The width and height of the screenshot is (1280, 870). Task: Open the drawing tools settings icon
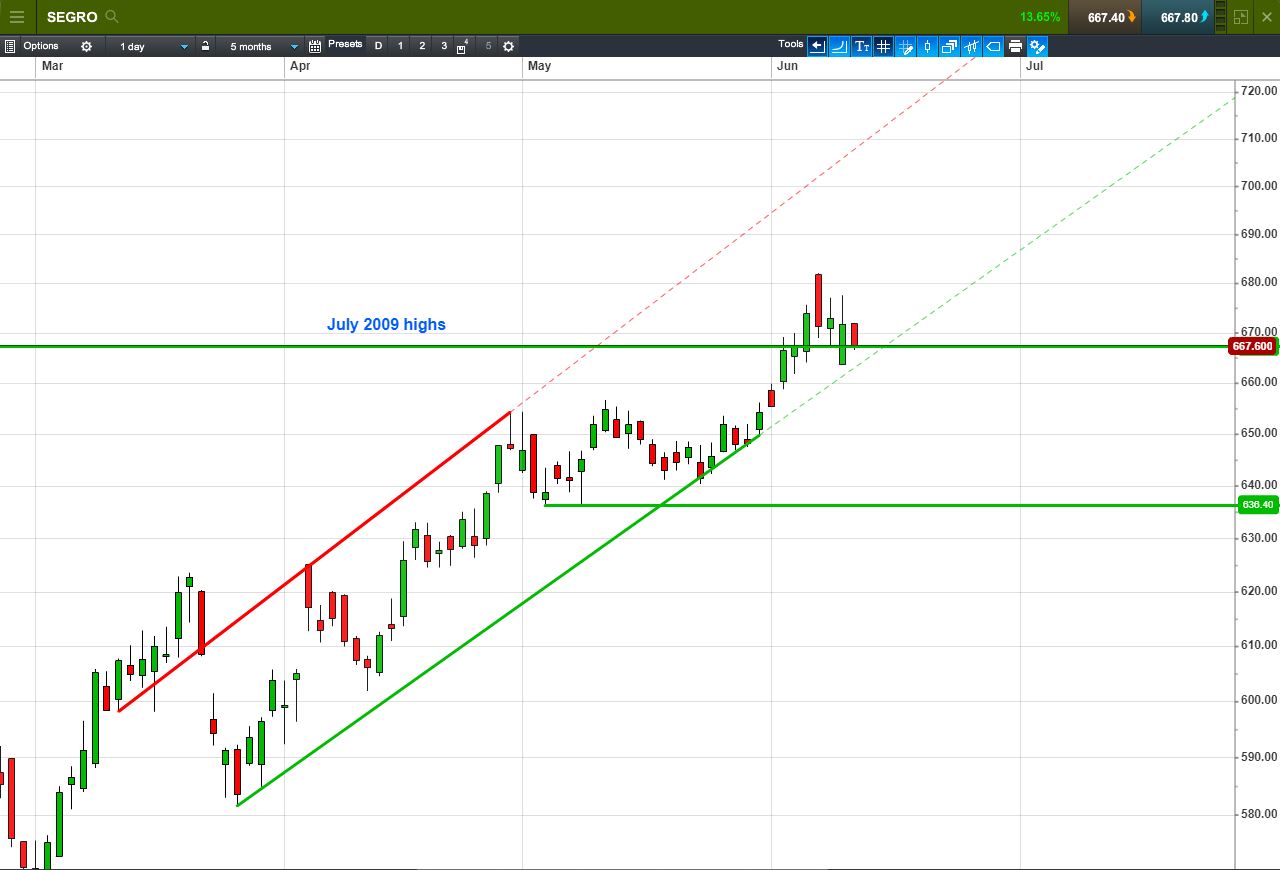pos(1037,46)
